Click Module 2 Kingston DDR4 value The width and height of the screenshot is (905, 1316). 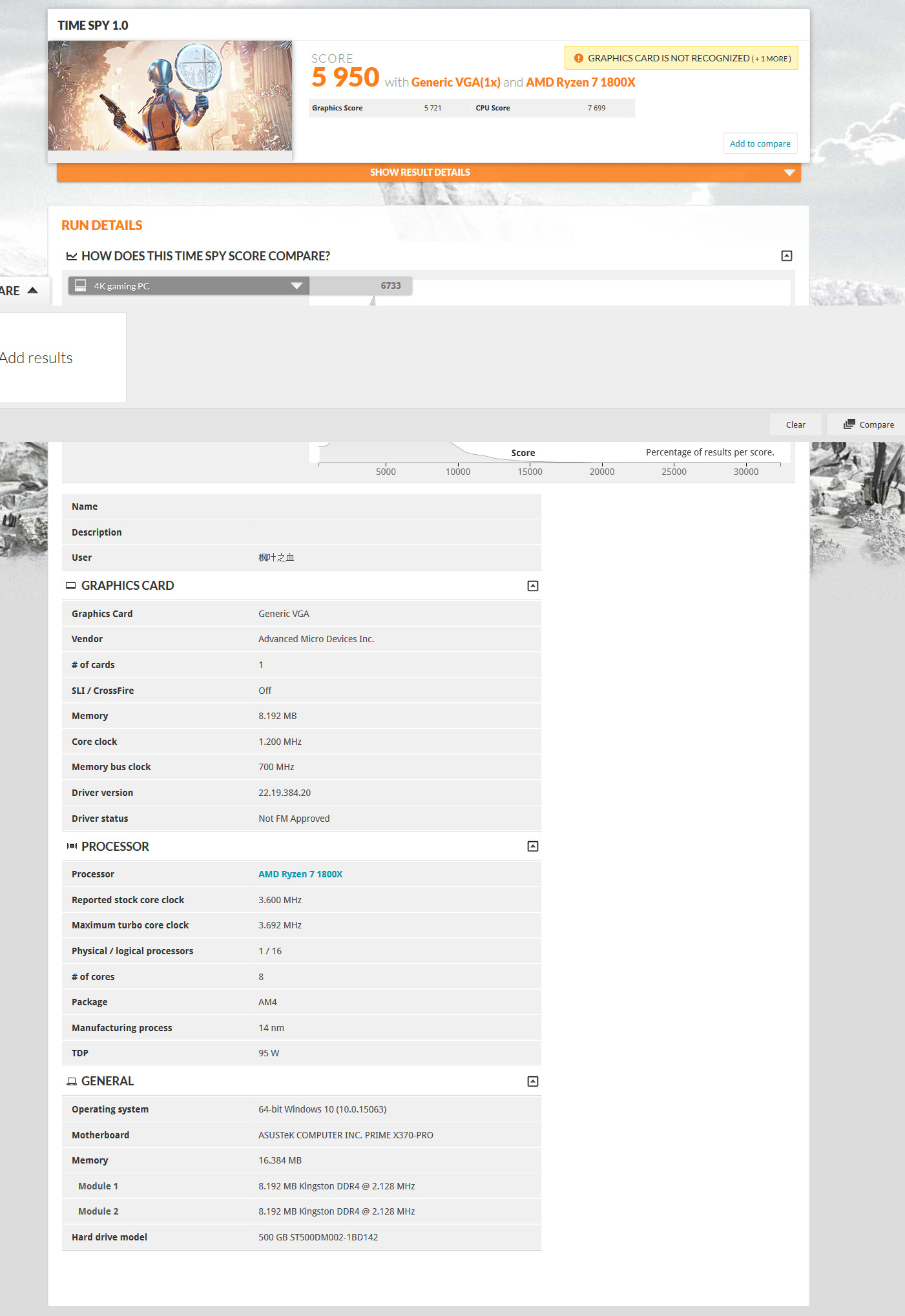[x=337, y=1211]
